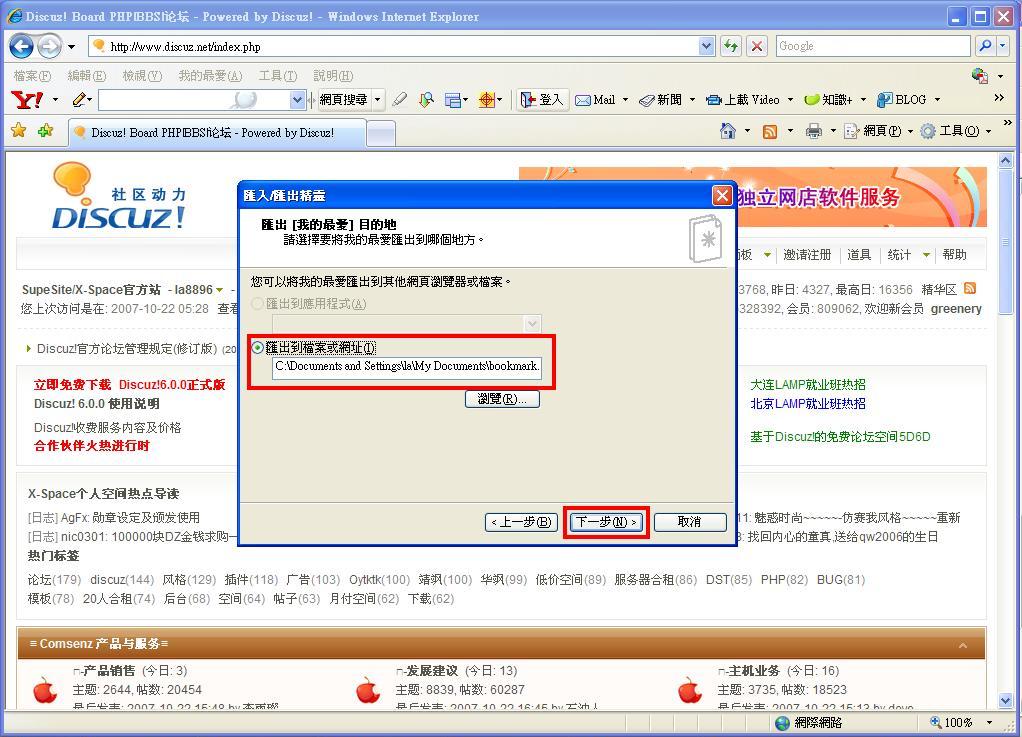1022x737 pixels.
Task: Open 知識+ toolbar item
Action: [828, 100]
